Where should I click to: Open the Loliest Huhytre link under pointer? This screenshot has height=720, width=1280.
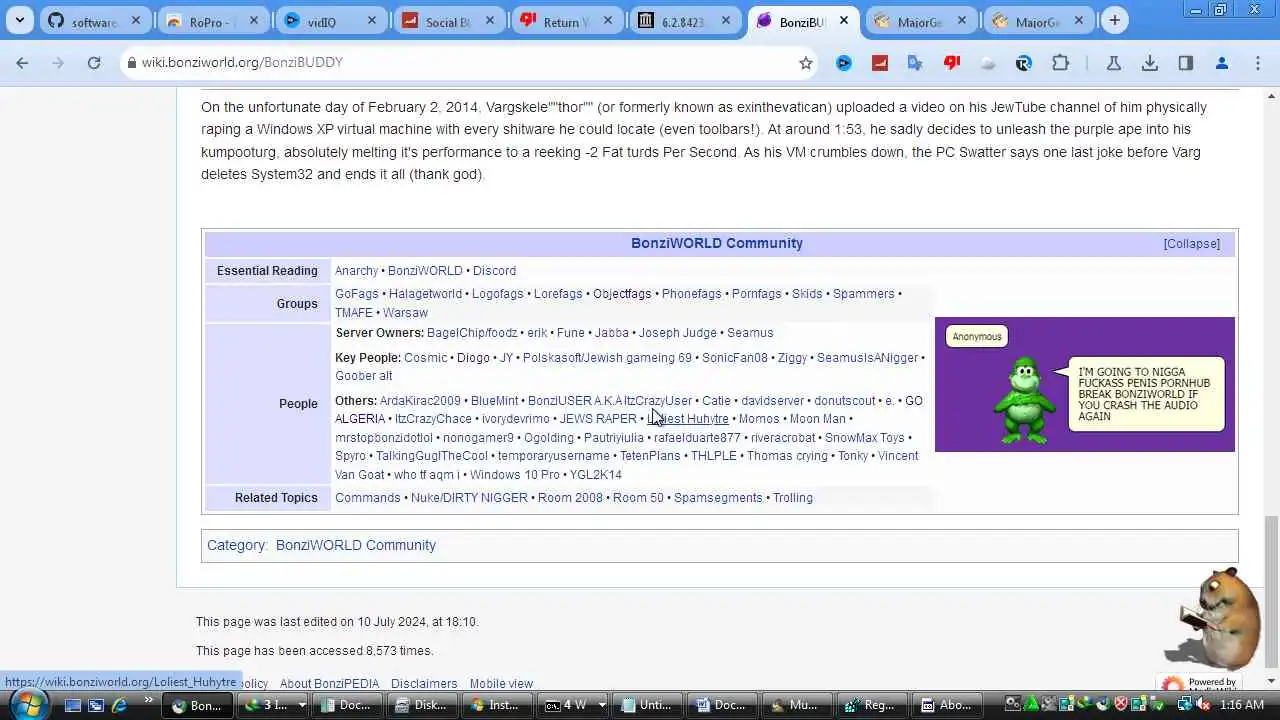click(688, 419)
